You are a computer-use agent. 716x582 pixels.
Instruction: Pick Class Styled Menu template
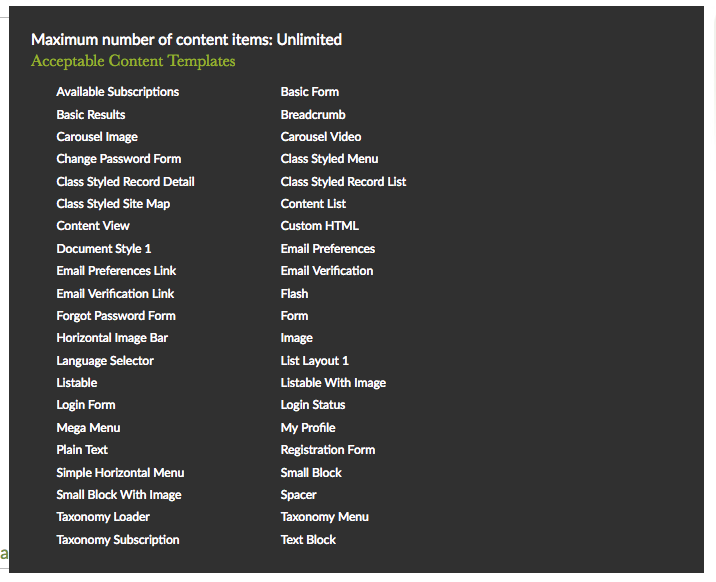point(329,159)
